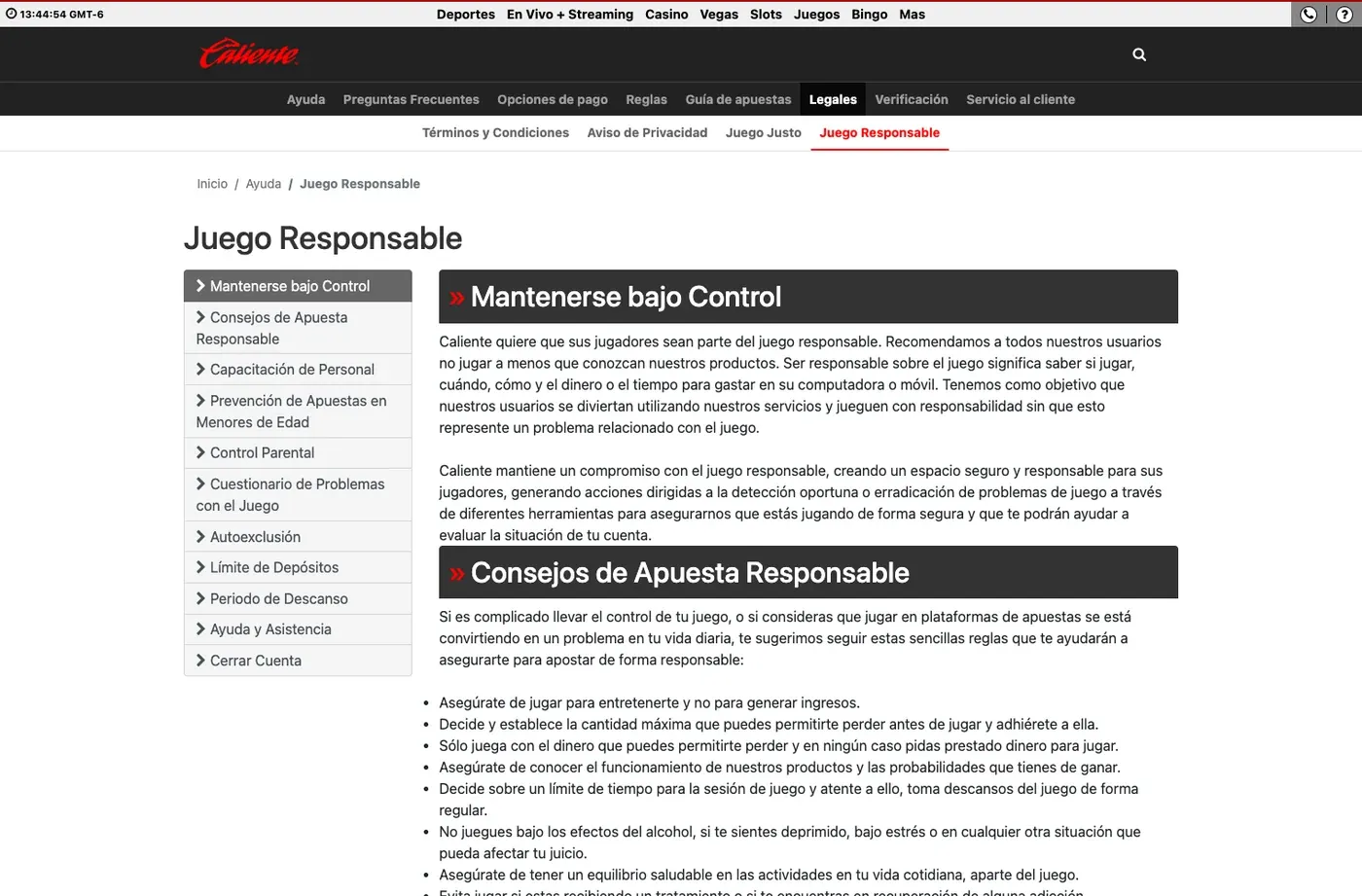This screenshot has height=896, width=1362.
Task: Click bullet 'Asegúrate de jugar para entretenerte'
Action: tap(649, 702)
